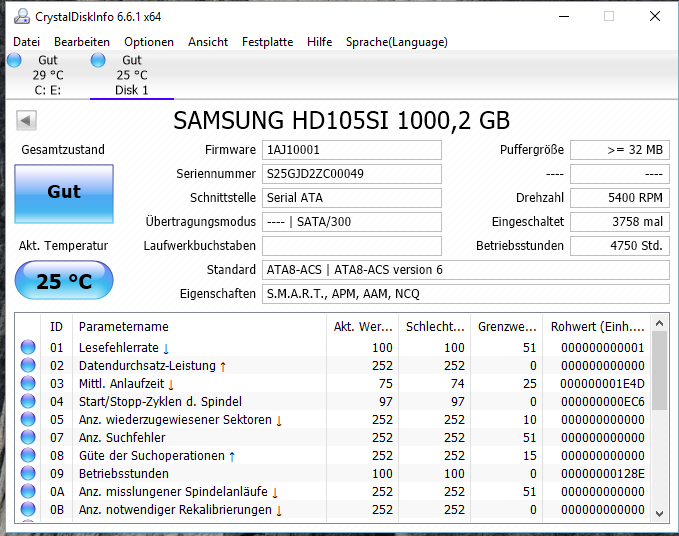Open the Optionen menu
This screenshot has width=679, height=536.
149,42
